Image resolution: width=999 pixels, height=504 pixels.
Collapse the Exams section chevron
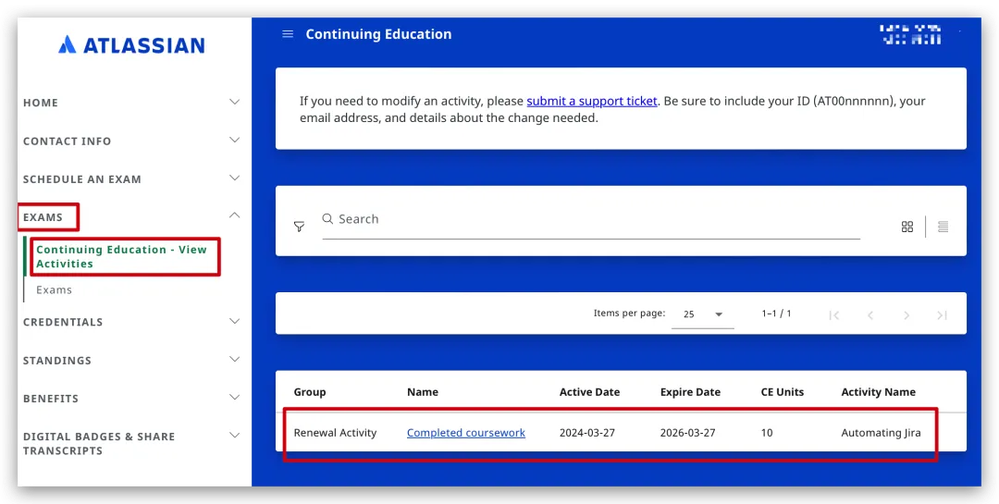[x=234, y=215]
